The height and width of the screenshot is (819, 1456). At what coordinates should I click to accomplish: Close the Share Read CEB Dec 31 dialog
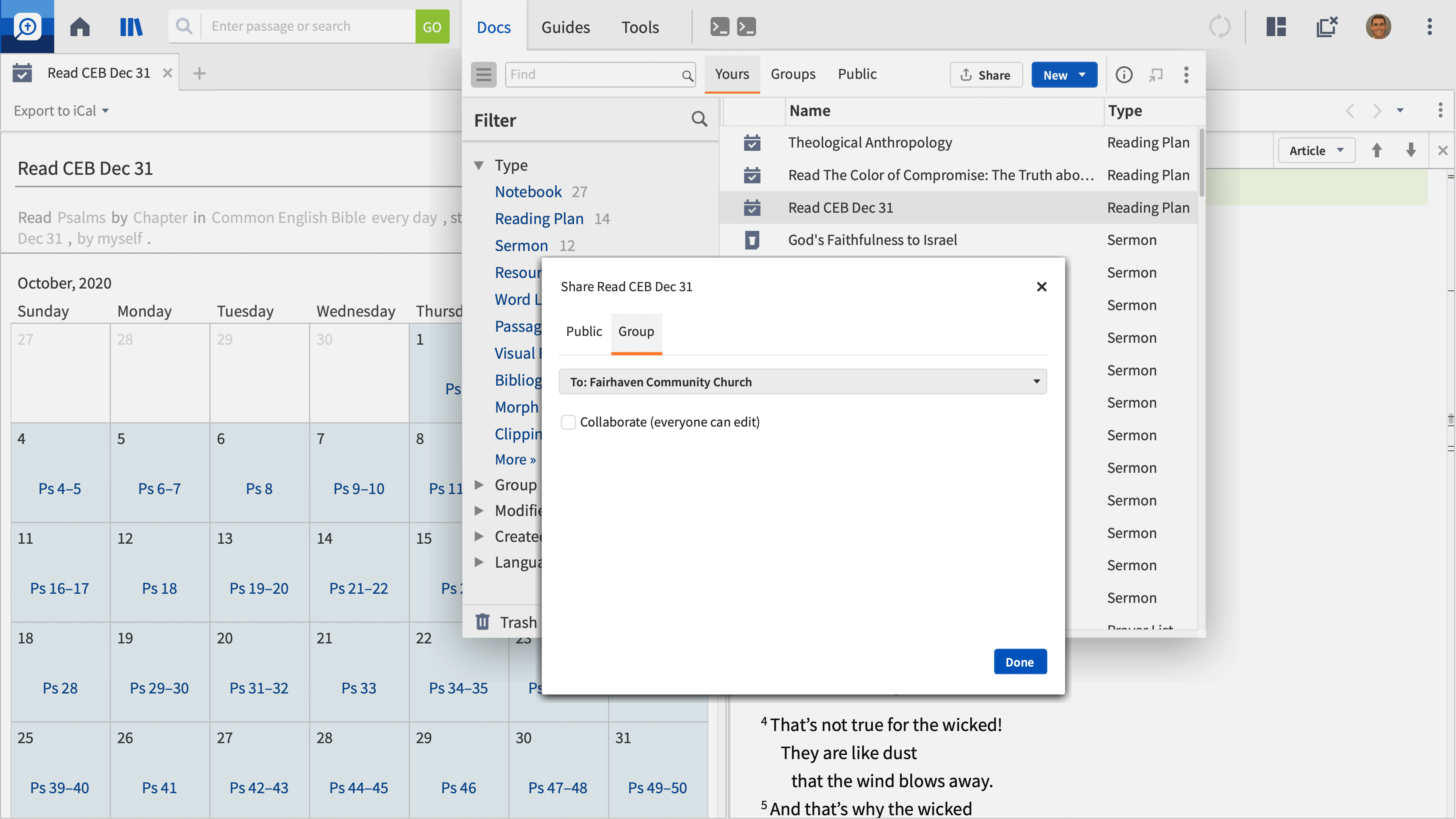pos(1041,287)
